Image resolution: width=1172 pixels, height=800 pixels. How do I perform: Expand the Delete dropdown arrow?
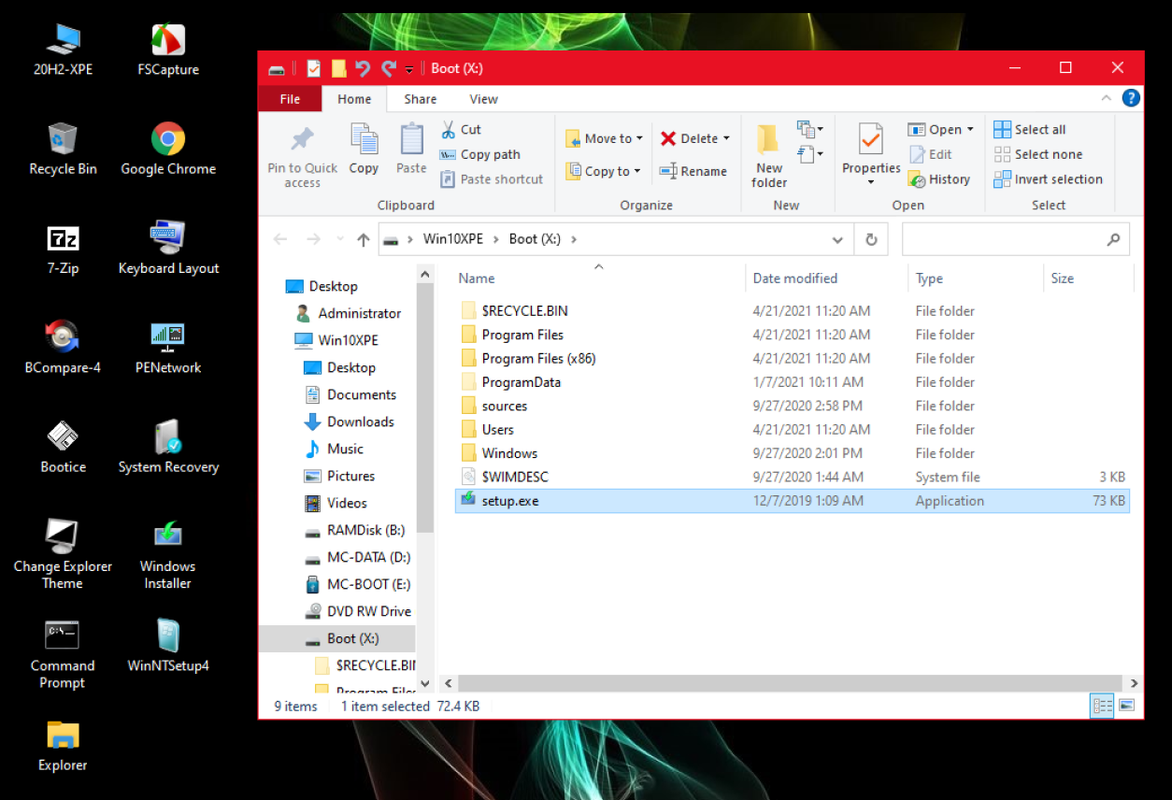tap(727, 138)
